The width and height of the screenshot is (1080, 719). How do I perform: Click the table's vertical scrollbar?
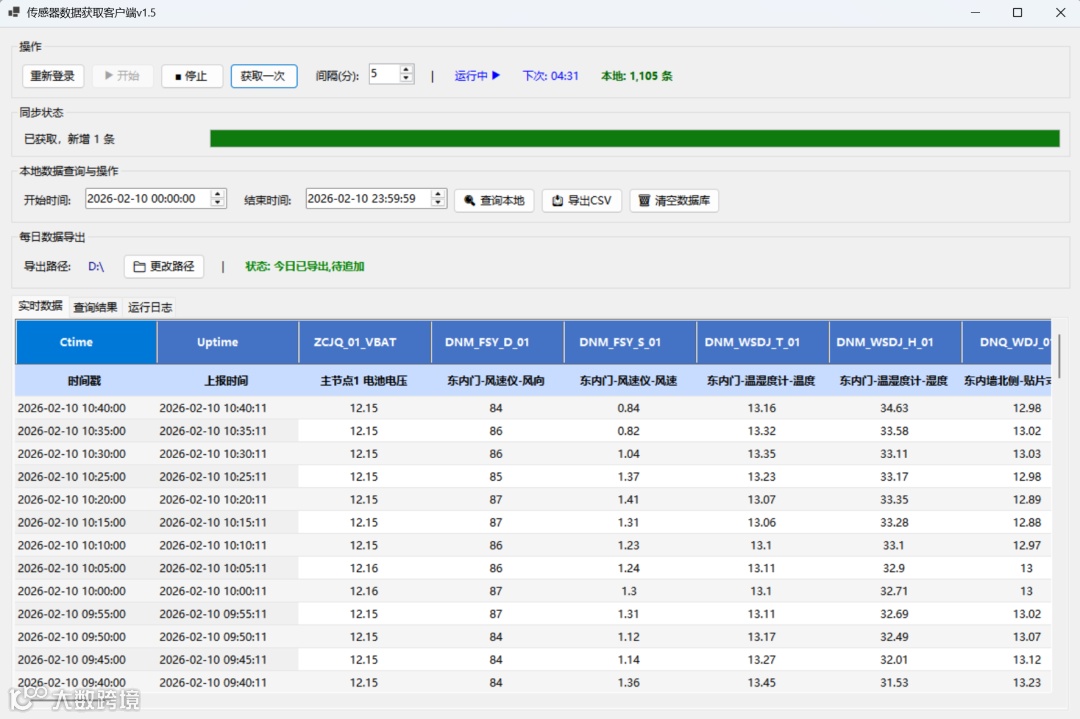[1058, 358]
